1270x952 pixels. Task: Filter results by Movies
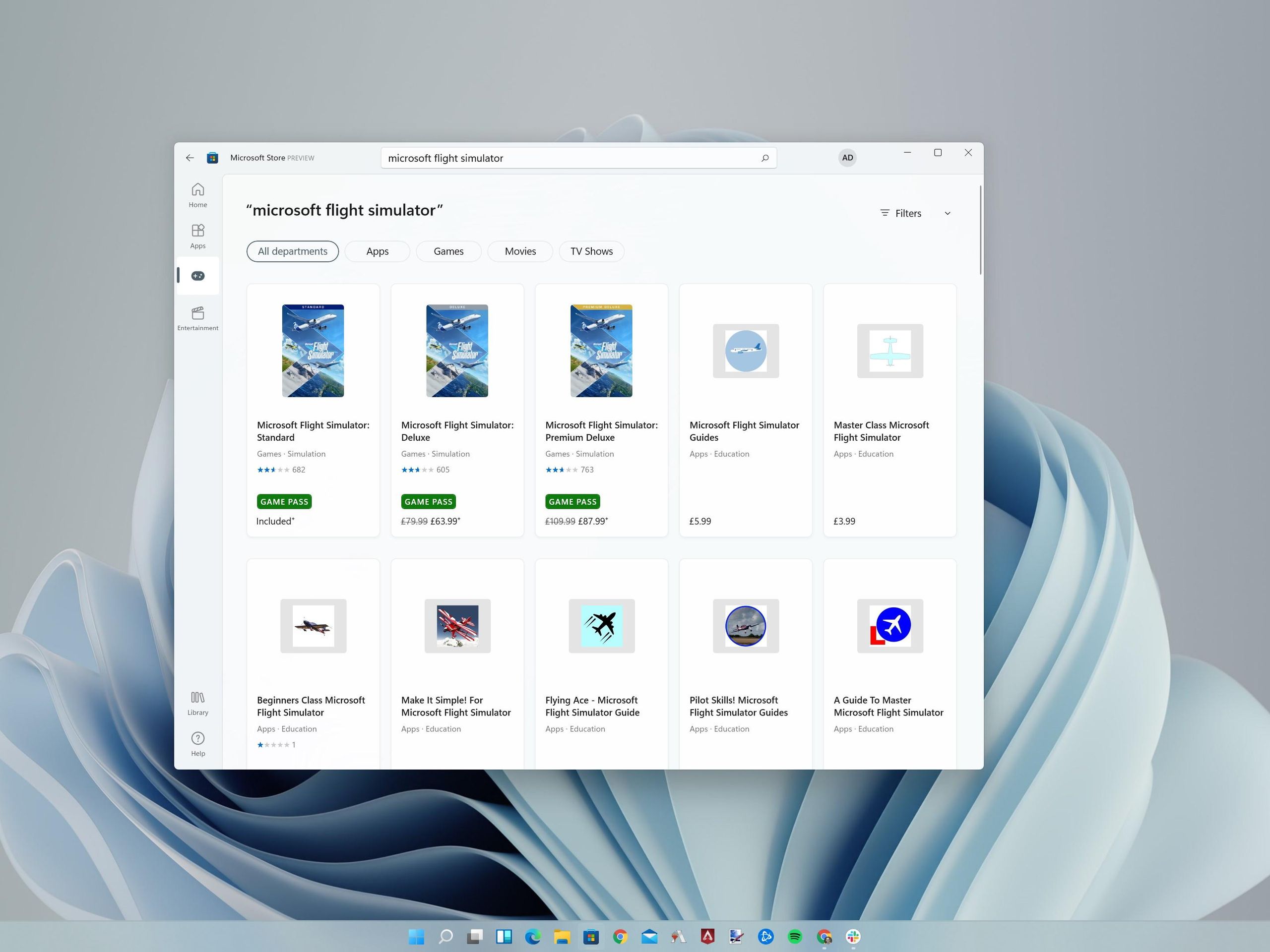520,251
